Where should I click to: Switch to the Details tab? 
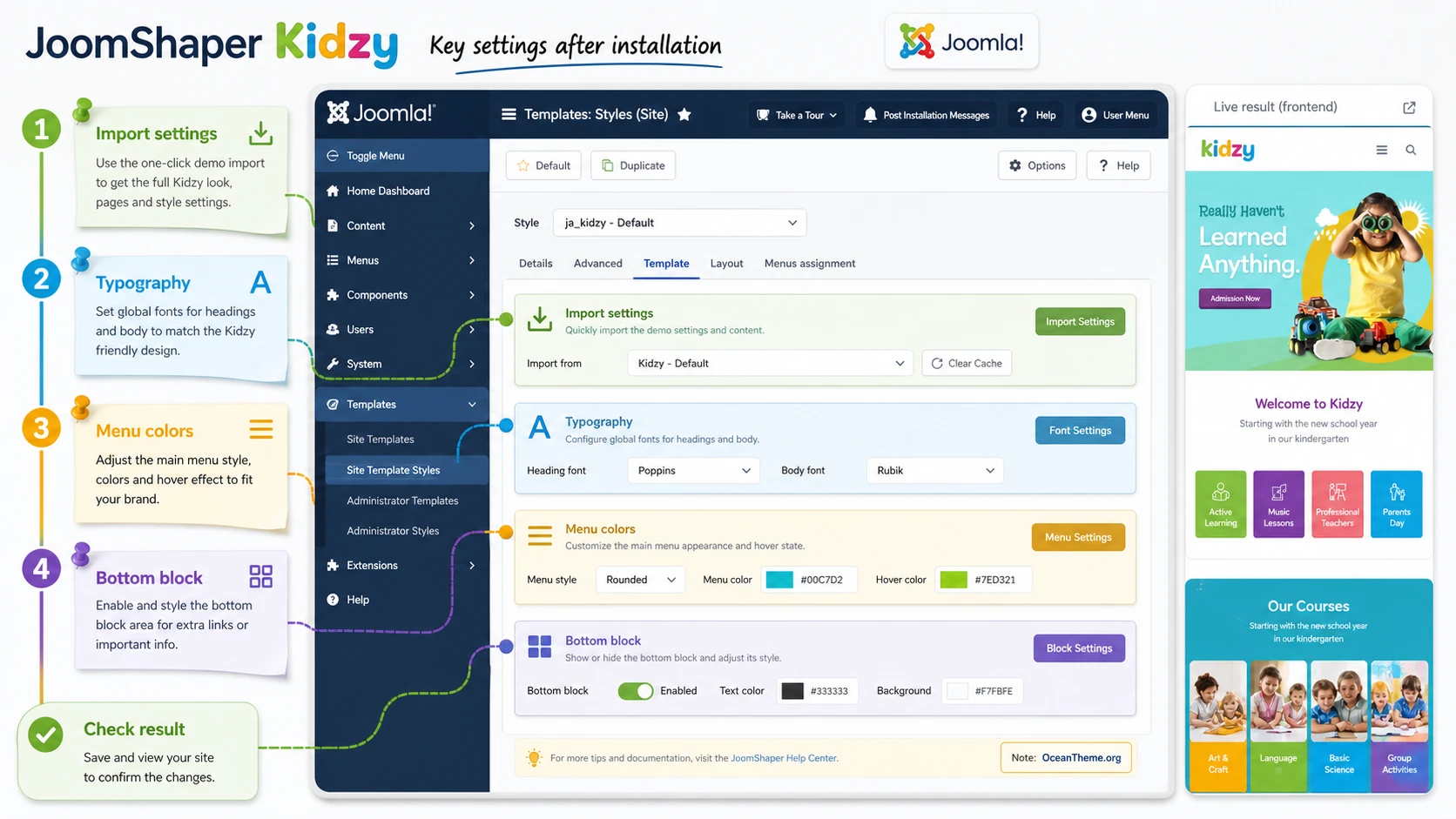tap(536, 264)
